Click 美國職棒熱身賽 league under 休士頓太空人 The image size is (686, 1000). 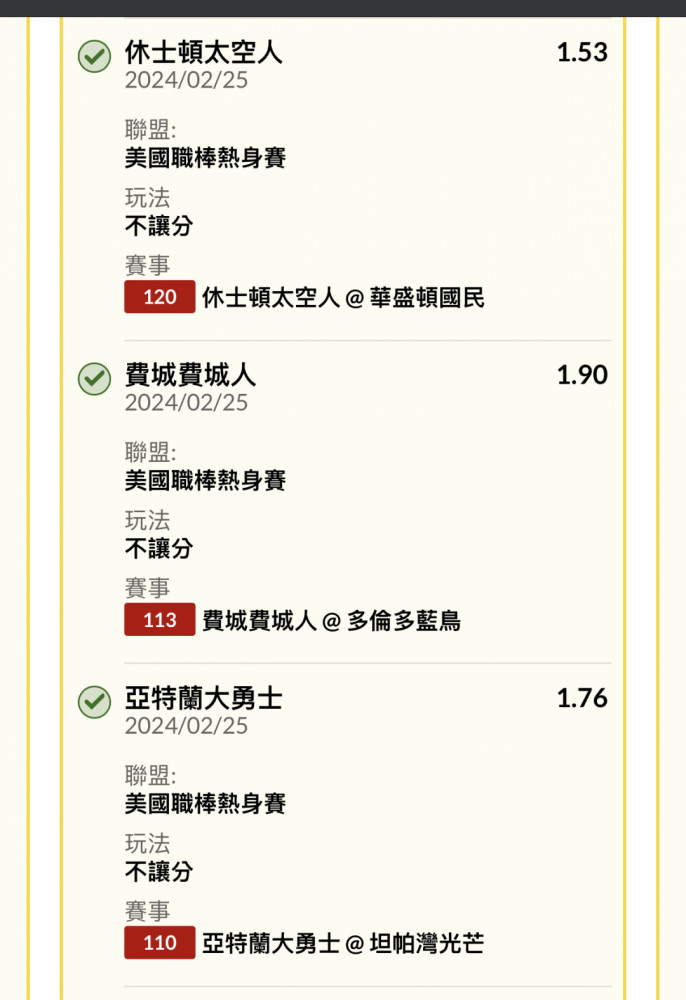(x=205, y=158)
